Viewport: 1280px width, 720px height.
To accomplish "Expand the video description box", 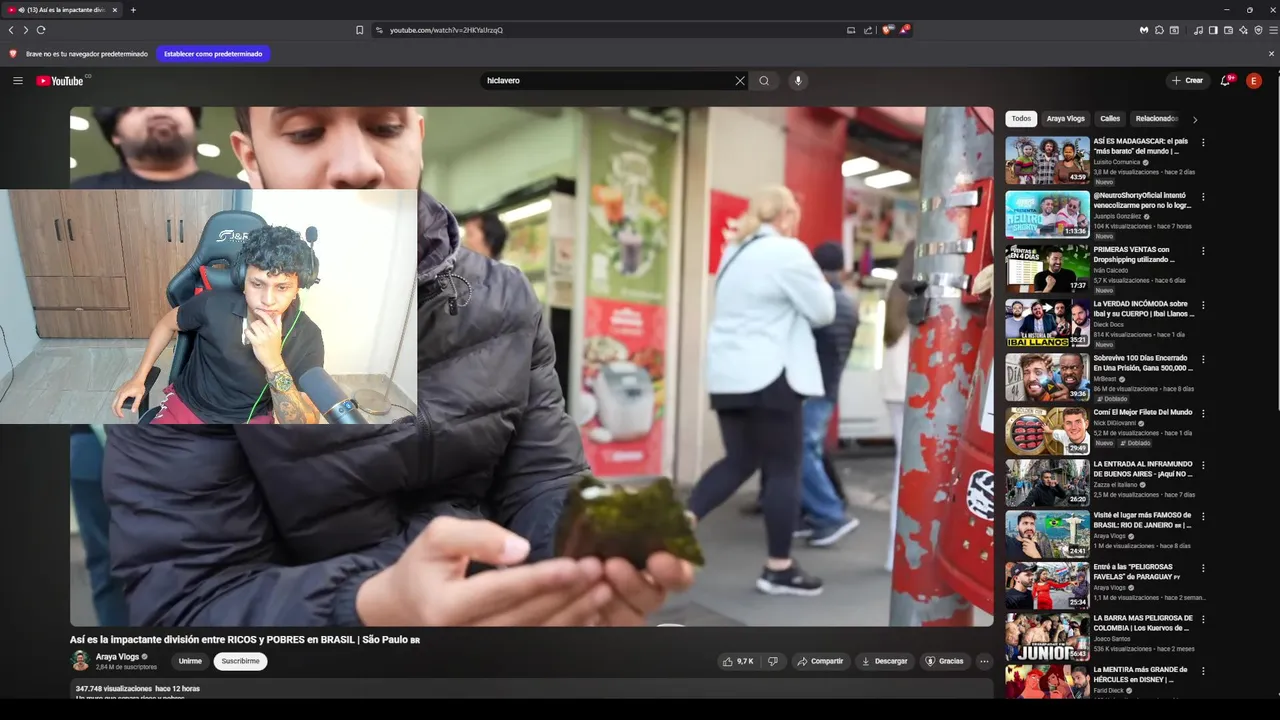I will (531, 689).
